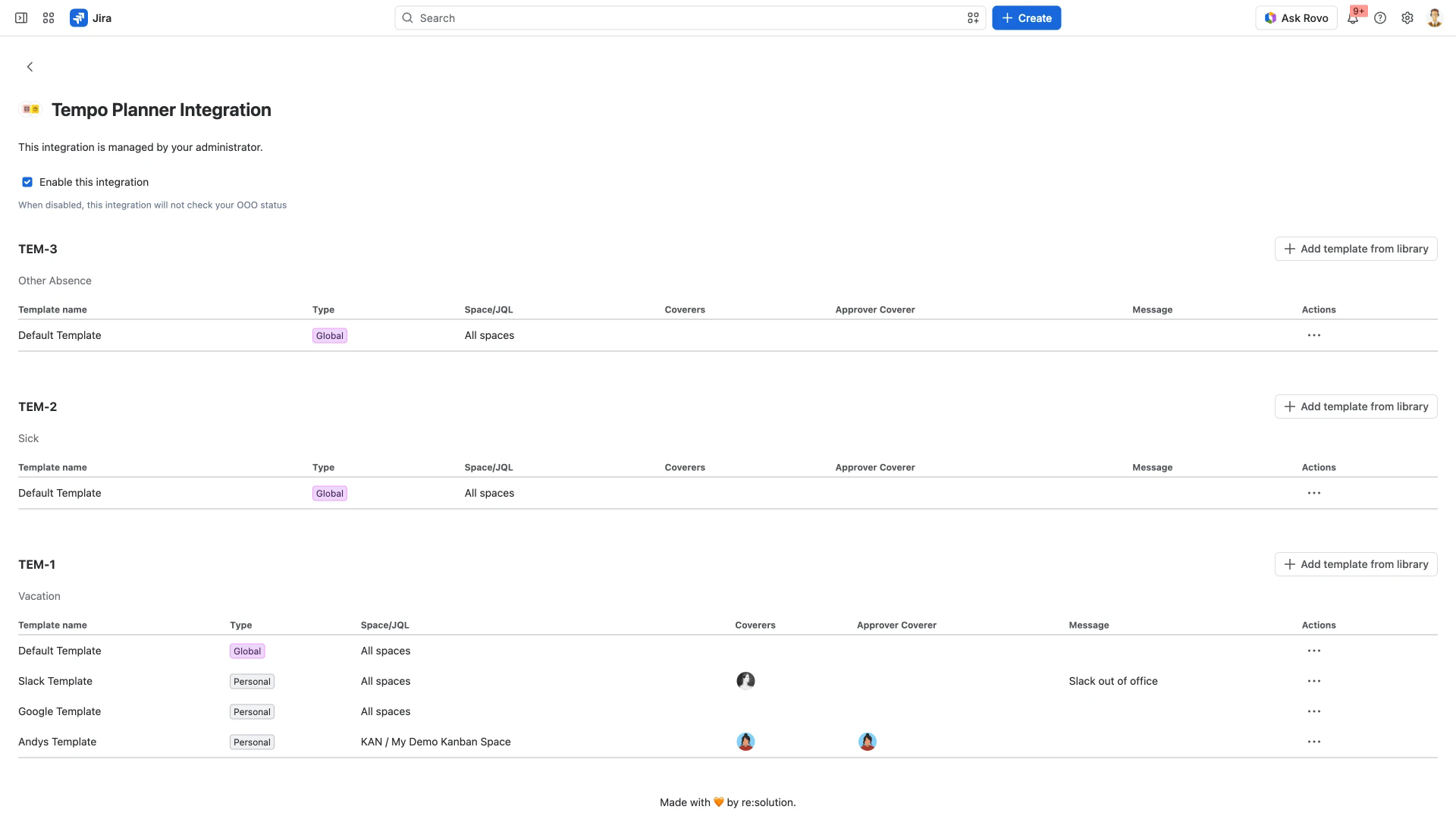This screenshot has width=1456, height=819.
Task: Open settings gear
Action: click(x=1407, y=18)
